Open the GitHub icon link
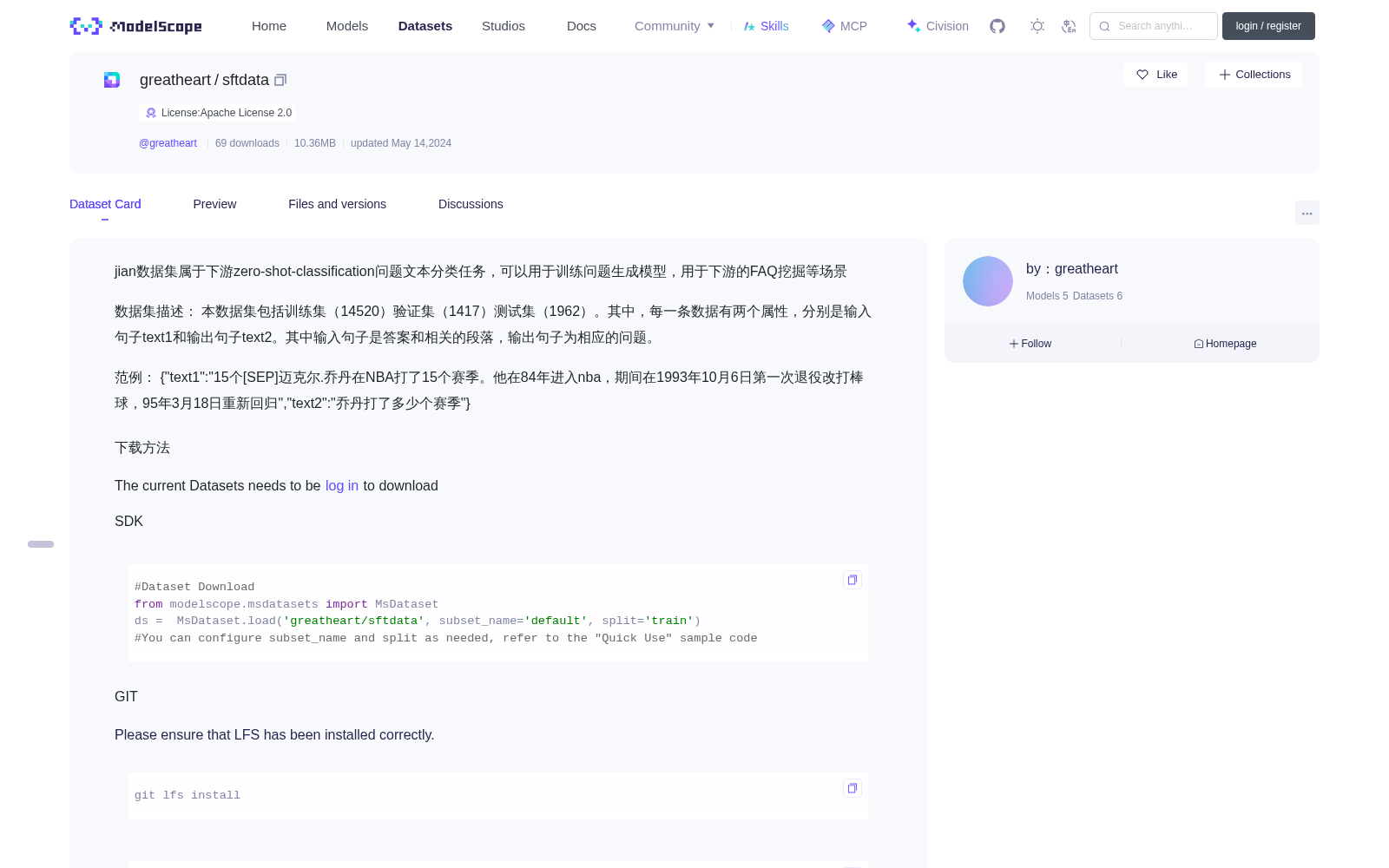 click(997, 26)
